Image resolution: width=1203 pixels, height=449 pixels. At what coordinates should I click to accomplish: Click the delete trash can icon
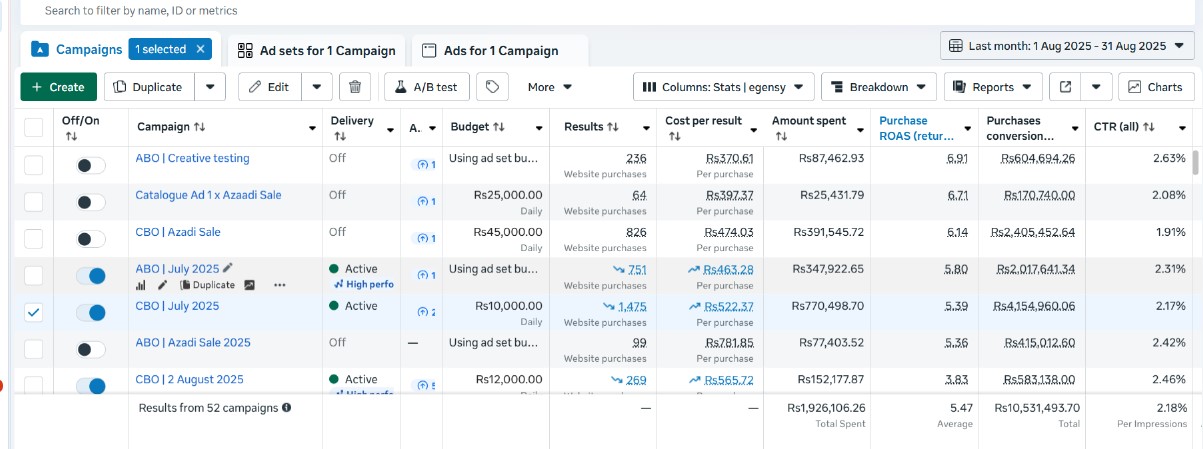(355, 87)
